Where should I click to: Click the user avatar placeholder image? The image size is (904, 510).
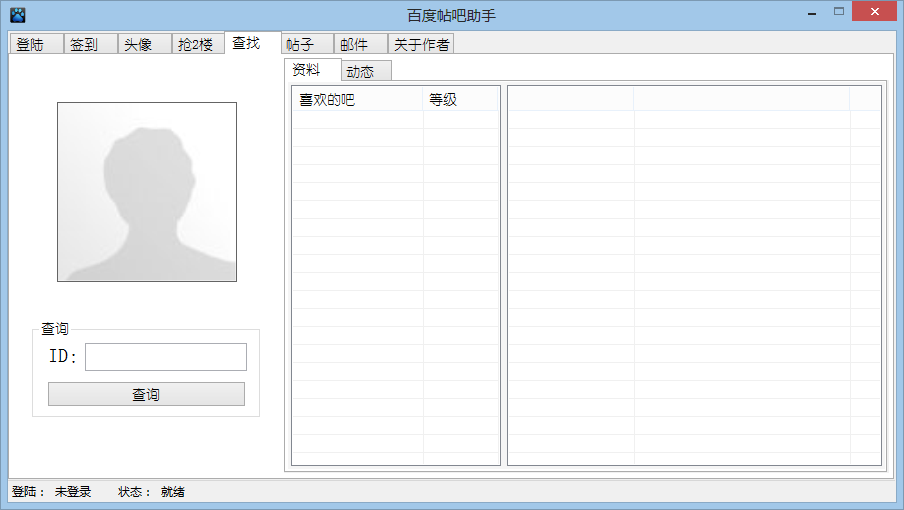coord(147,192)
